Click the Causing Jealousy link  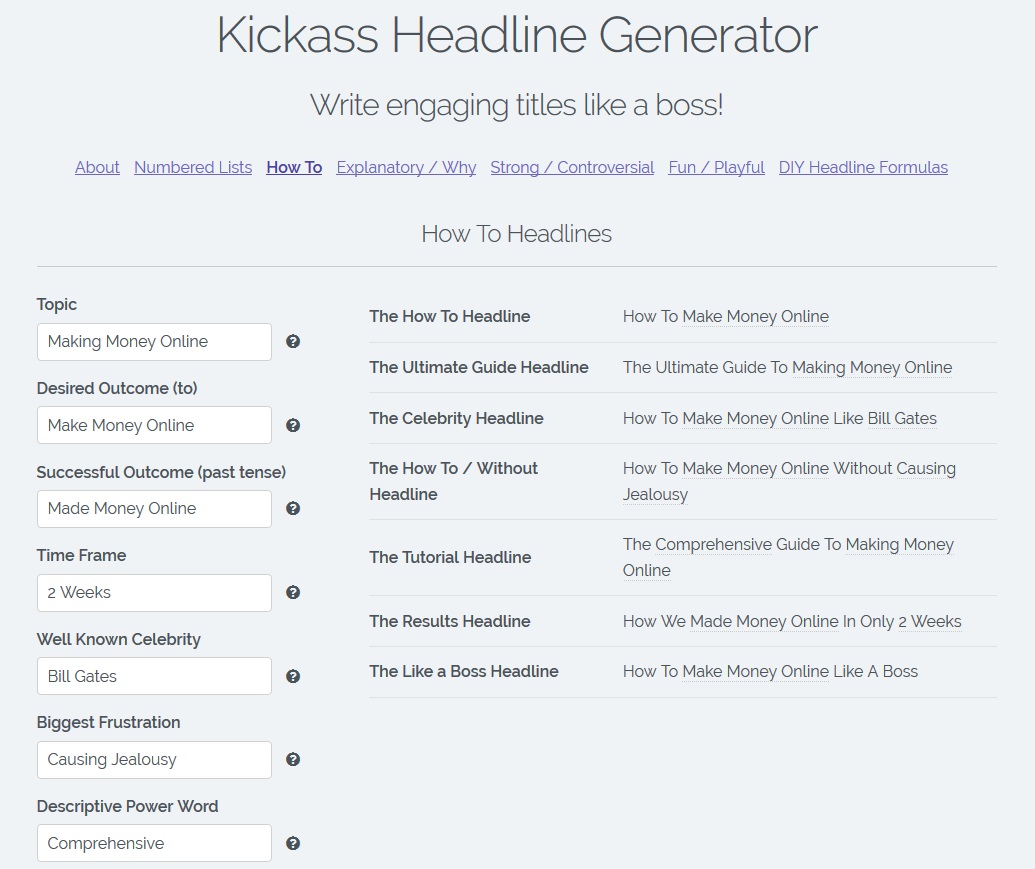[922, 468]
